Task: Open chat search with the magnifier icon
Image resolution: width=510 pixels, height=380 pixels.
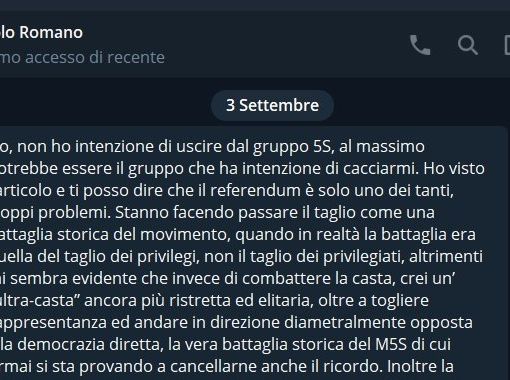Action: click(468, 45)
